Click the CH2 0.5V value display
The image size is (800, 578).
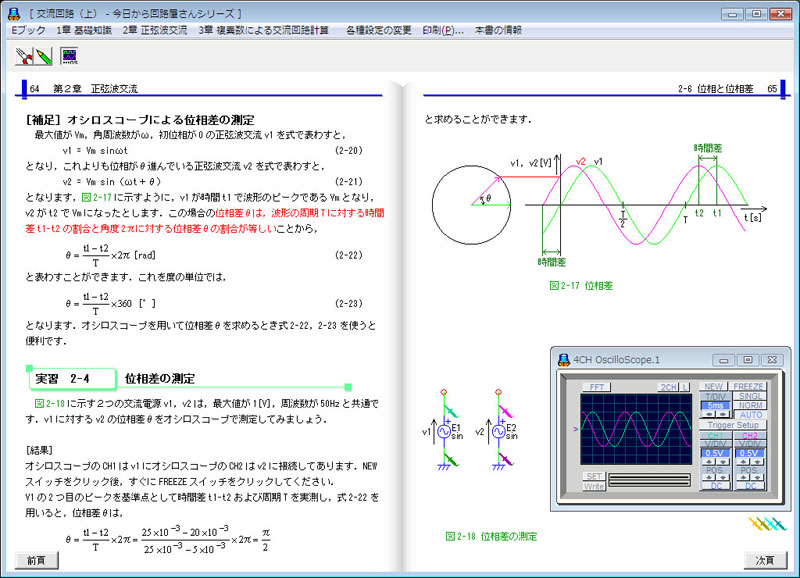point(749,453)
